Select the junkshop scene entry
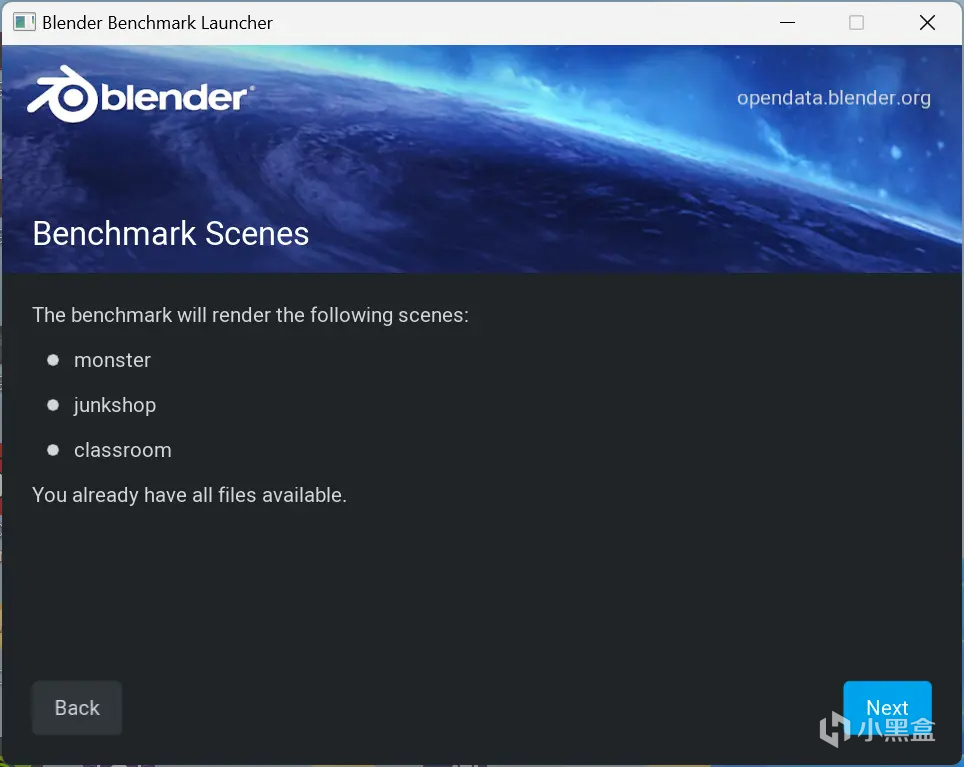Screen dimensions: 964x767 [x=115, y=405]
